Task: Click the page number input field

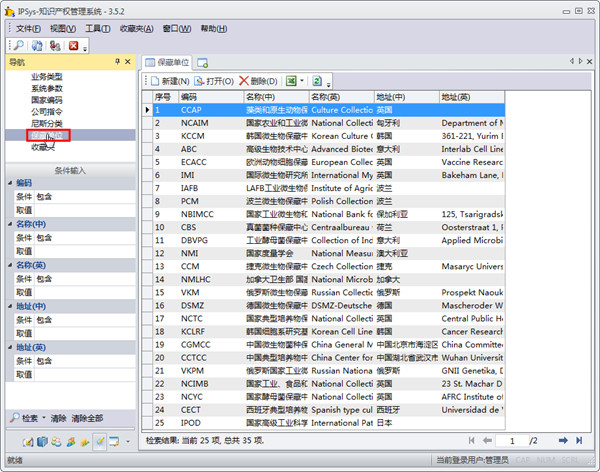Action: (512, 441)
